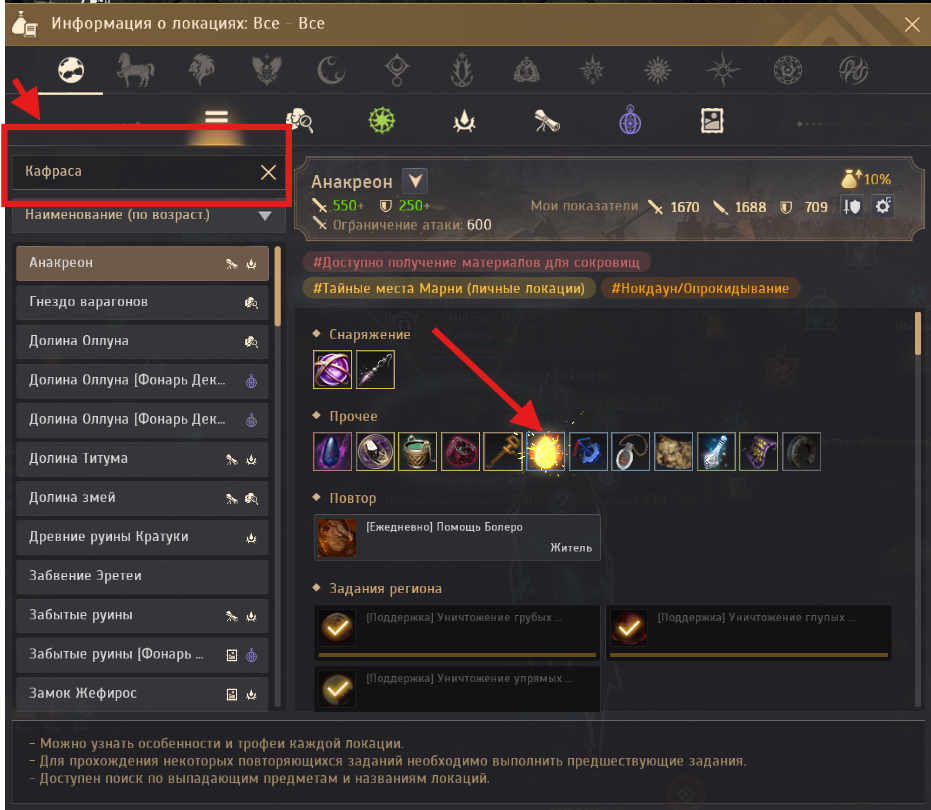The image size is (931, 810).
Task: Click the green spiked wheel filter icon
Action: point(381,121)
